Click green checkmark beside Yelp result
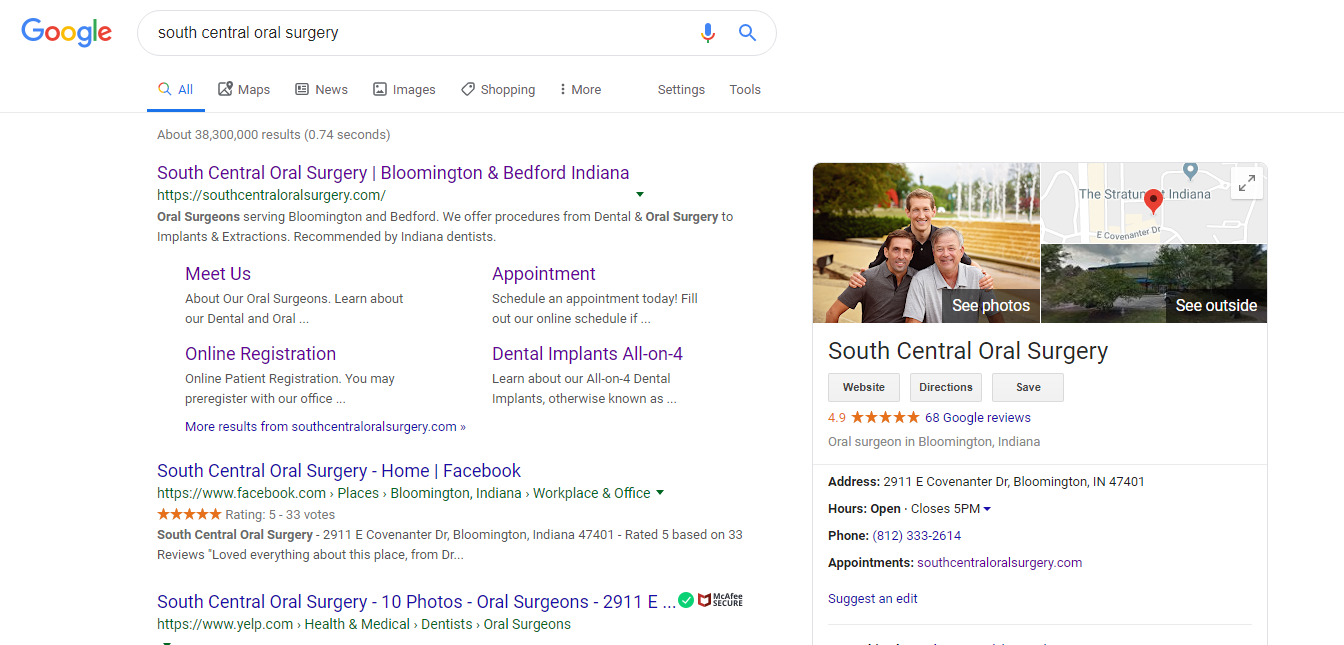The height and width of the screenshot is (645, 1344). click(686, 600)
